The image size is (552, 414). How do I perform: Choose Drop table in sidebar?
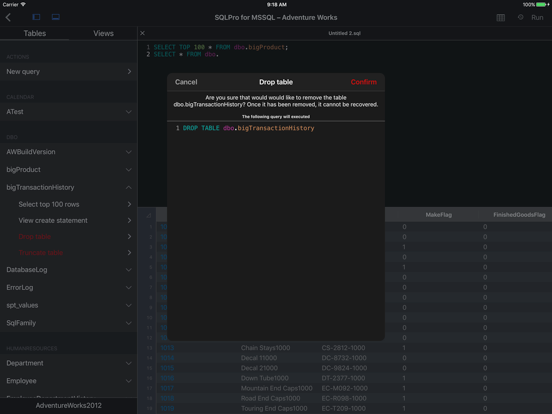[69, 237]
